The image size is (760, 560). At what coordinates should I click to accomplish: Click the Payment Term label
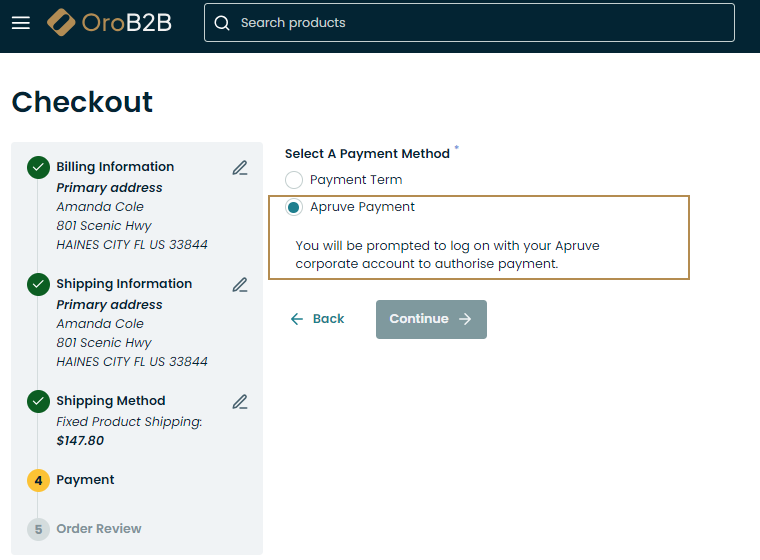click(x=356, y=180)
